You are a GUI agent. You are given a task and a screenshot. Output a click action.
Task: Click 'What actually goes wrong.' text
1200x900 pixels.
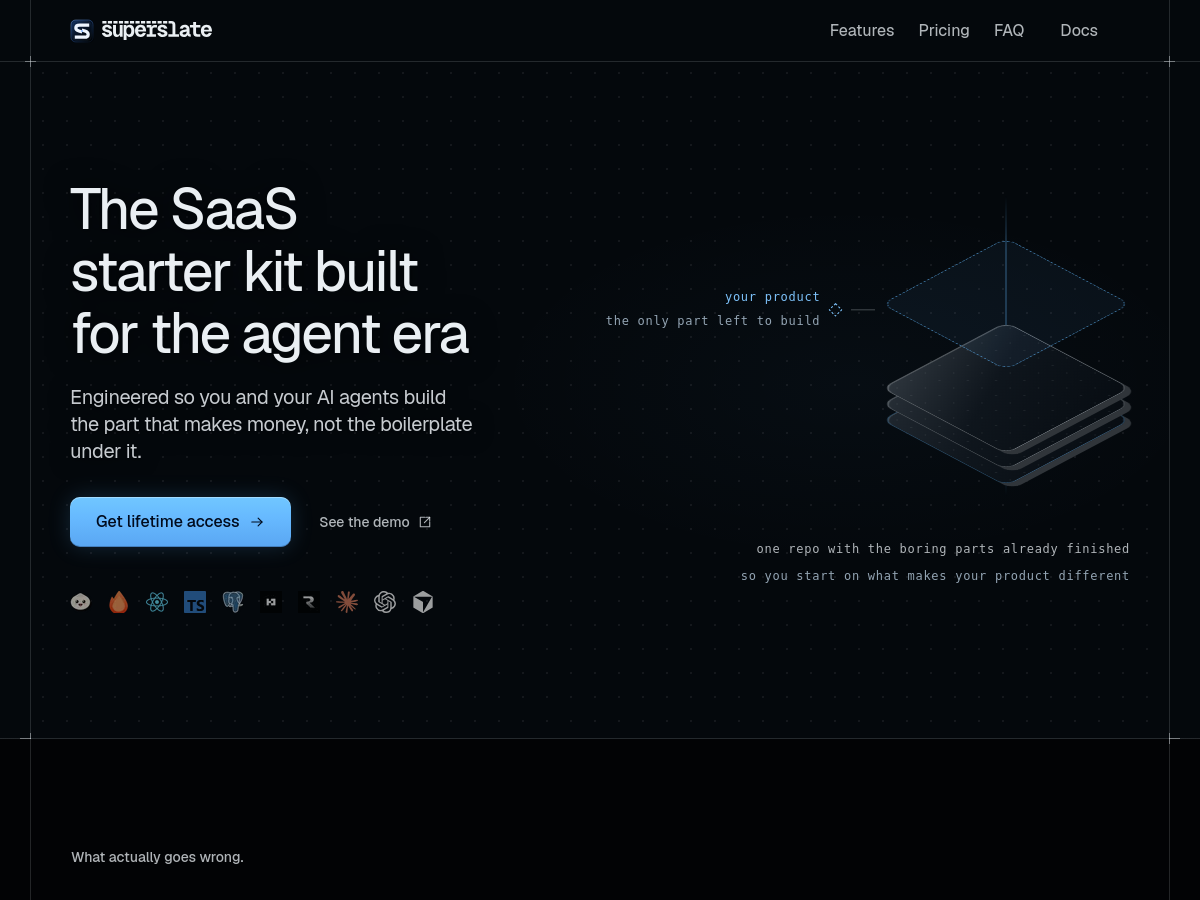point(157,857)
